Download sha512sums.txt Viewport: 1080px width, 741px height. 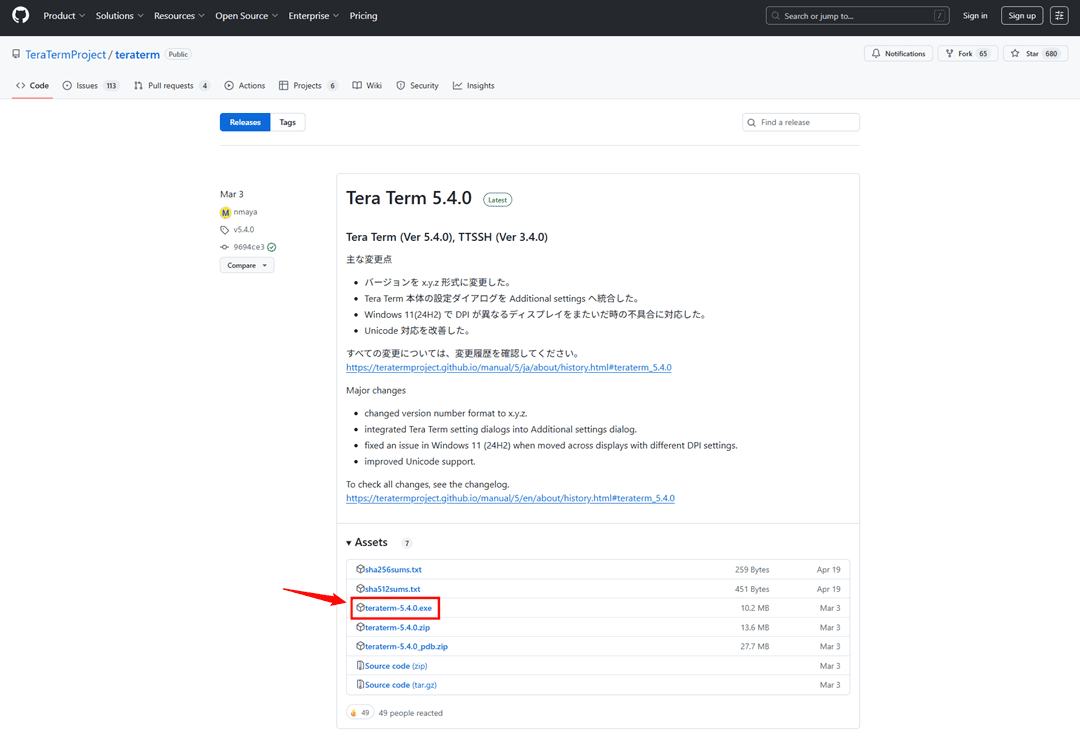(x=393, y=589)
